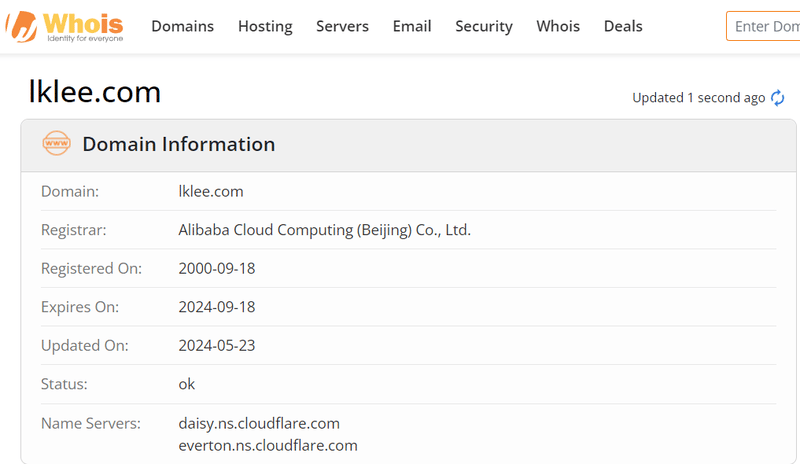Click the Alibaba Cloud Computing registrar value
Viewport: 800px width, 464px height.
click(x=324, y=230)
